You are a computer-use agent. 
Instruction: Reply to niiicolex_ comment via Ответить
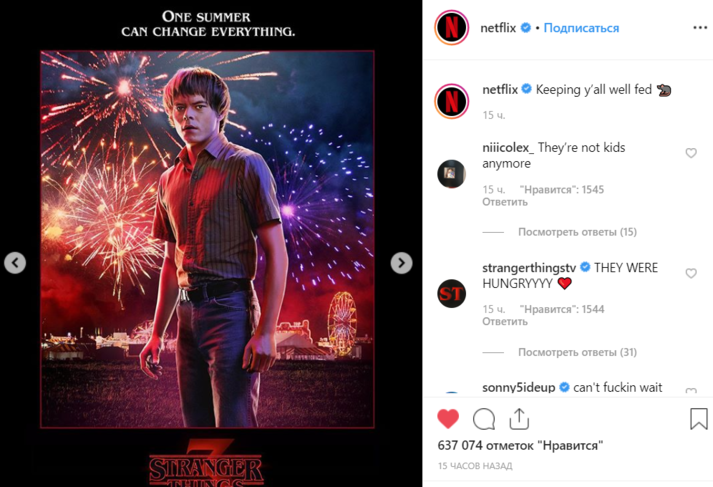504,202
